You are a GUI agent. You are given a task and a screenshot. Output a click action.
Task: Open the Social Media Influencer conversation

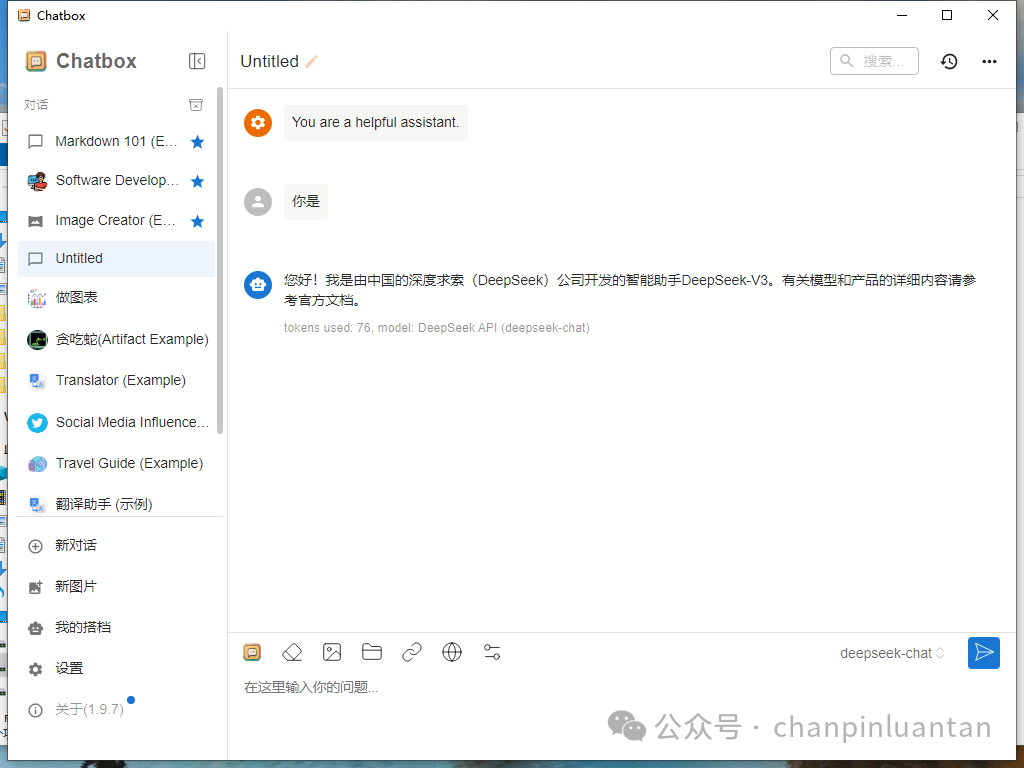pos(116,423)
